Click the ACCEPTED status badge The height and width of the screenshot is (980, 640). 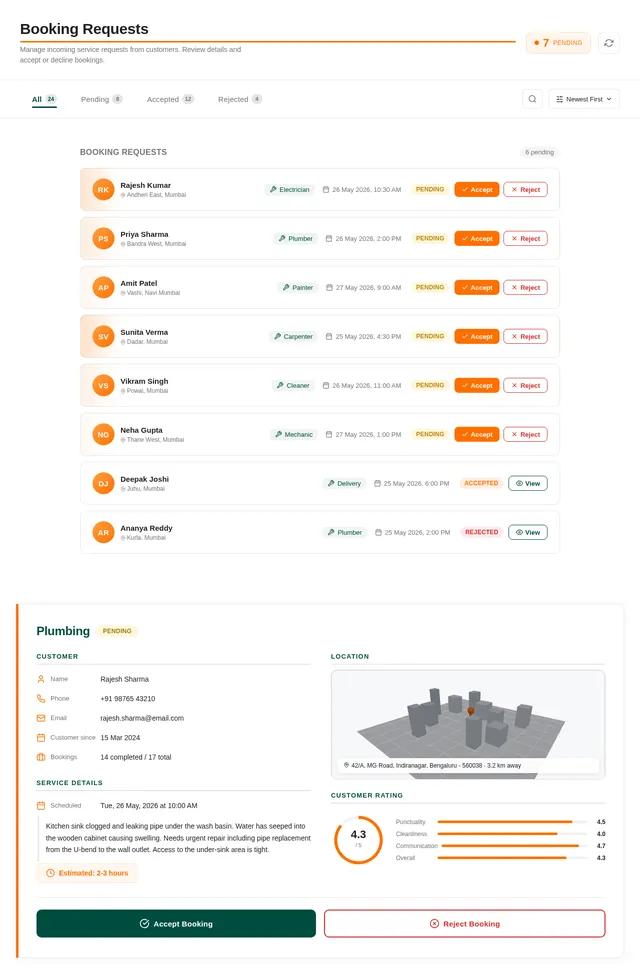click(x=481, y=484)
